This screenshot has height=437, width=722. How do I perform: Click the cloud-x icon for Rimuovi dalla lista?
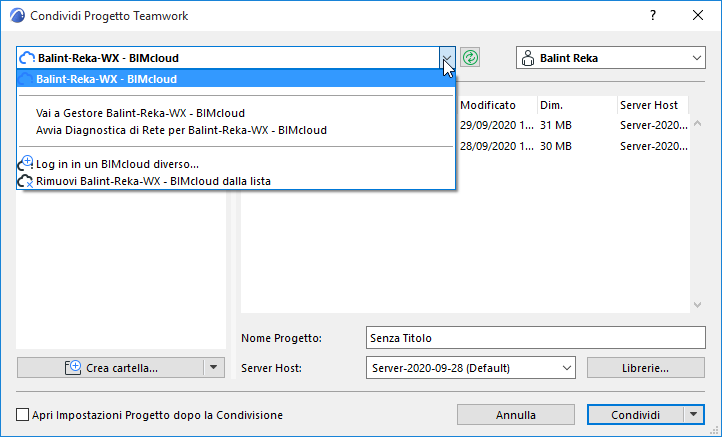25,181
